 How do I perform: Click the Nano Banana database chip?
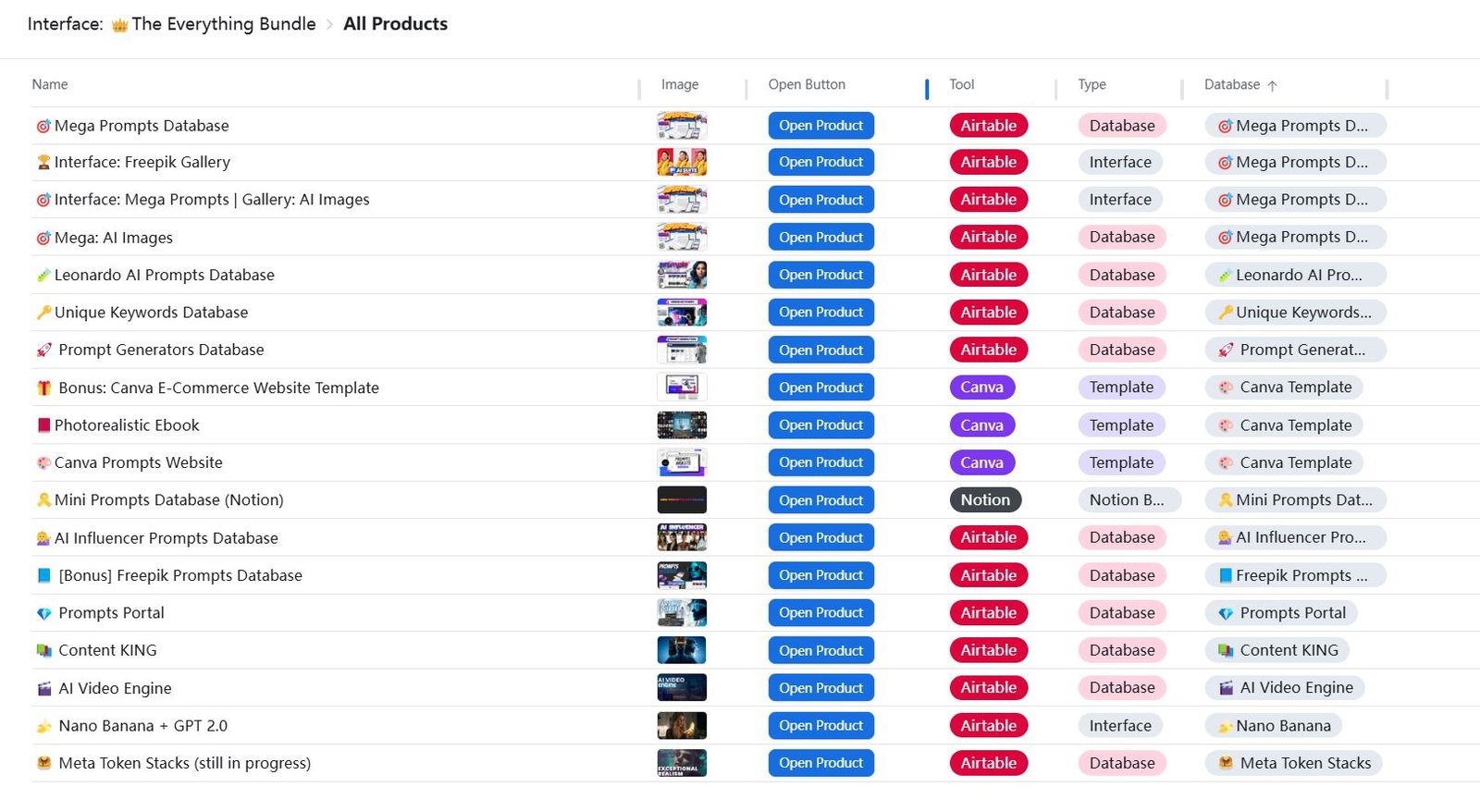coord(1274,726)
